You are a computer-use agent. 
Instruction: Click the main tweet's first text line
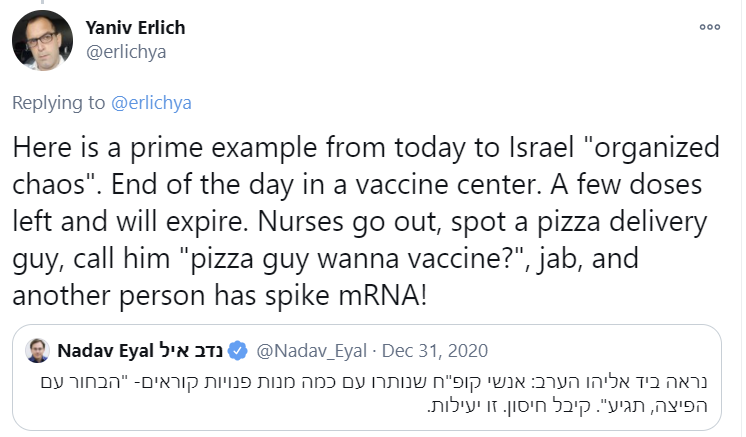(x=366, y=148)
